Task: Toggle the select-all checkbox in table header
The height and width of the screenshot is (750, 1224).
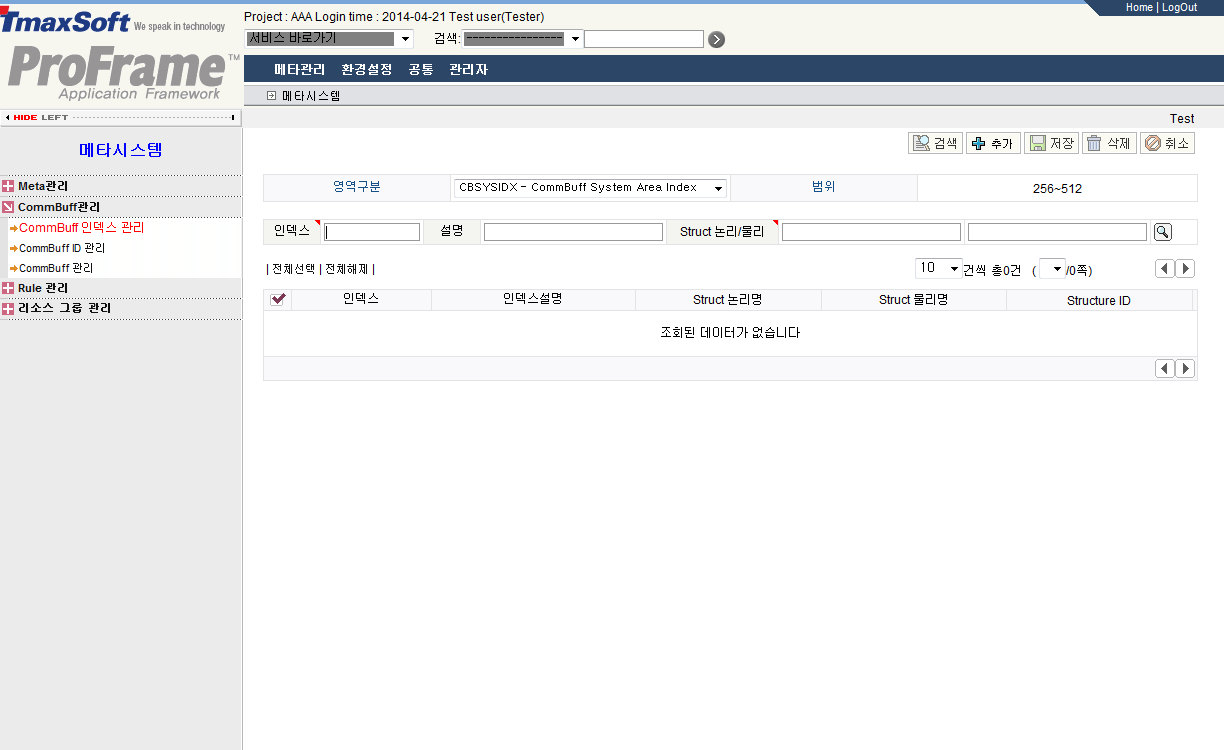Action: pos(278,299)
